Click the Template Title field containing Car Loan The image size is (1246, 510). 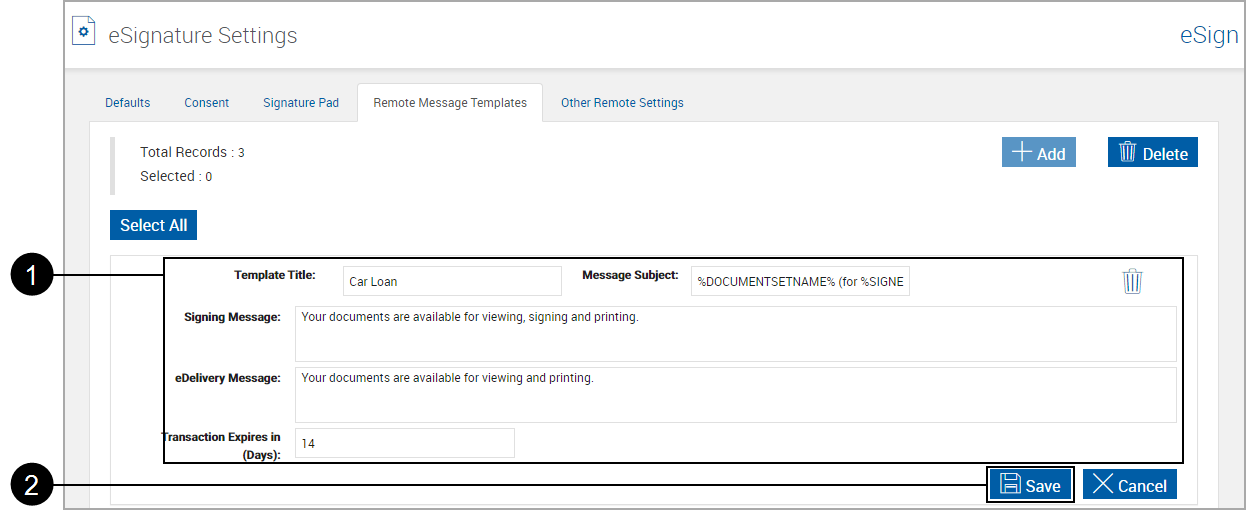point(452,281)
